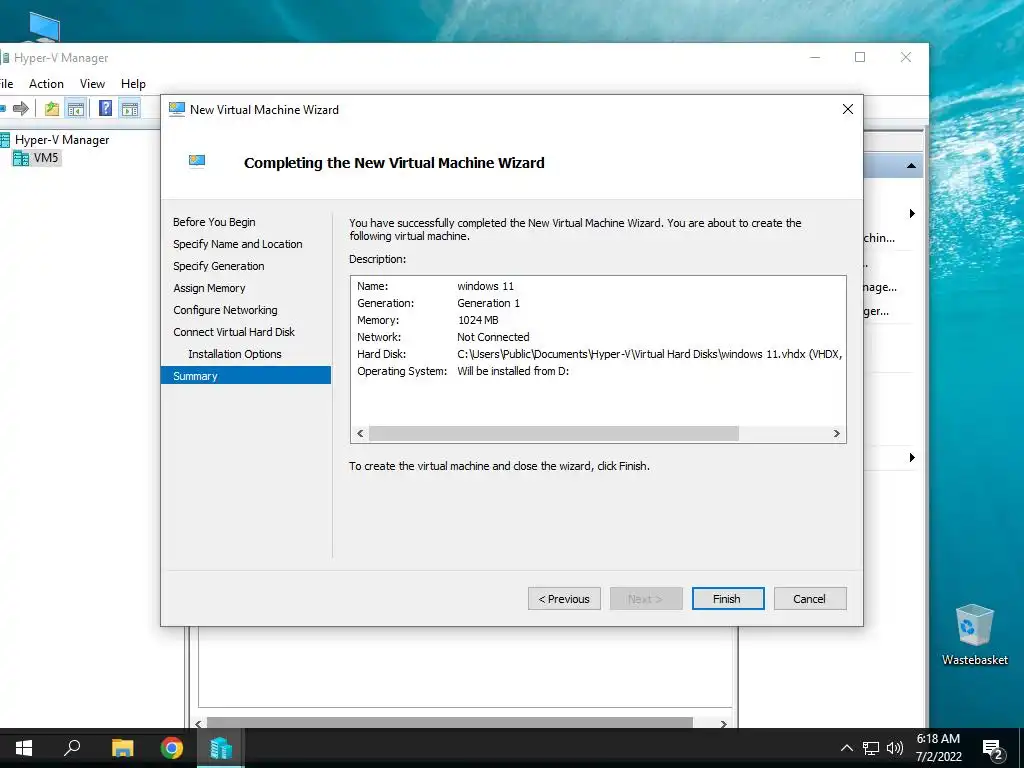
Task: Close the New Virtual Machine Wizard dialog
Action: click(848, 109)
